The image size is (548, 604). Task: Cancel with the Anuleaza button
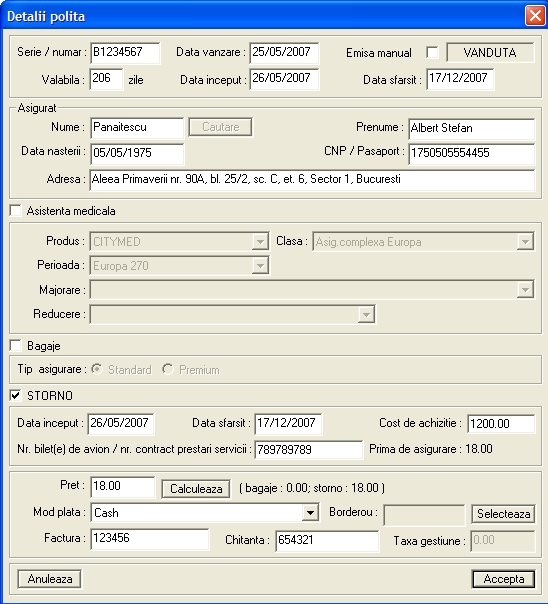(x=49, y=579)
